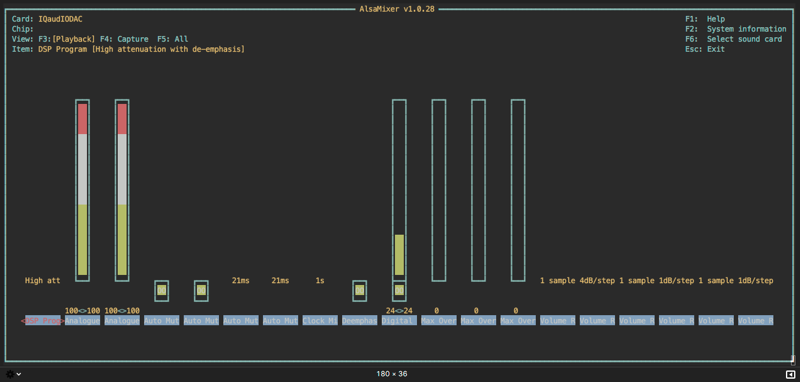Image resolution: width=800 pixels, height=382 pixels.
Task: Toggle the Deemphas switch box
Action: (360, 291)
